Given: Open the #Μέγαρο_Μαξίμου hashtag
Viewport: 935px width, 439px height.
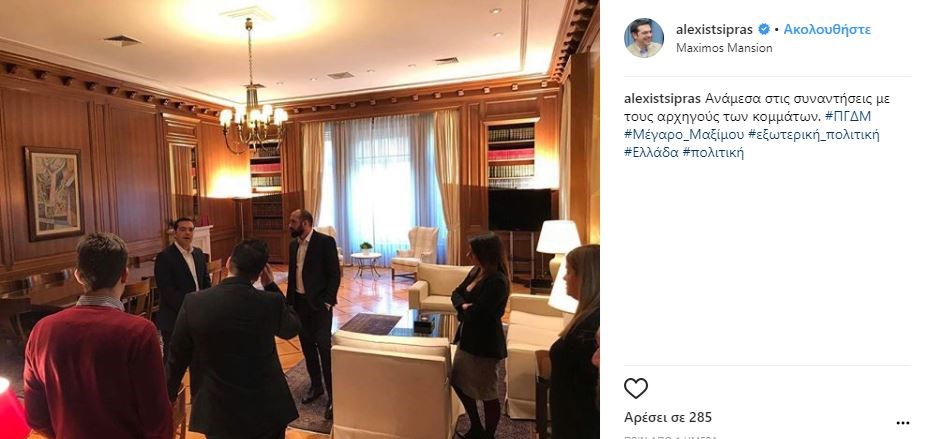Looking at the screenshot, I should pos(684,134).
